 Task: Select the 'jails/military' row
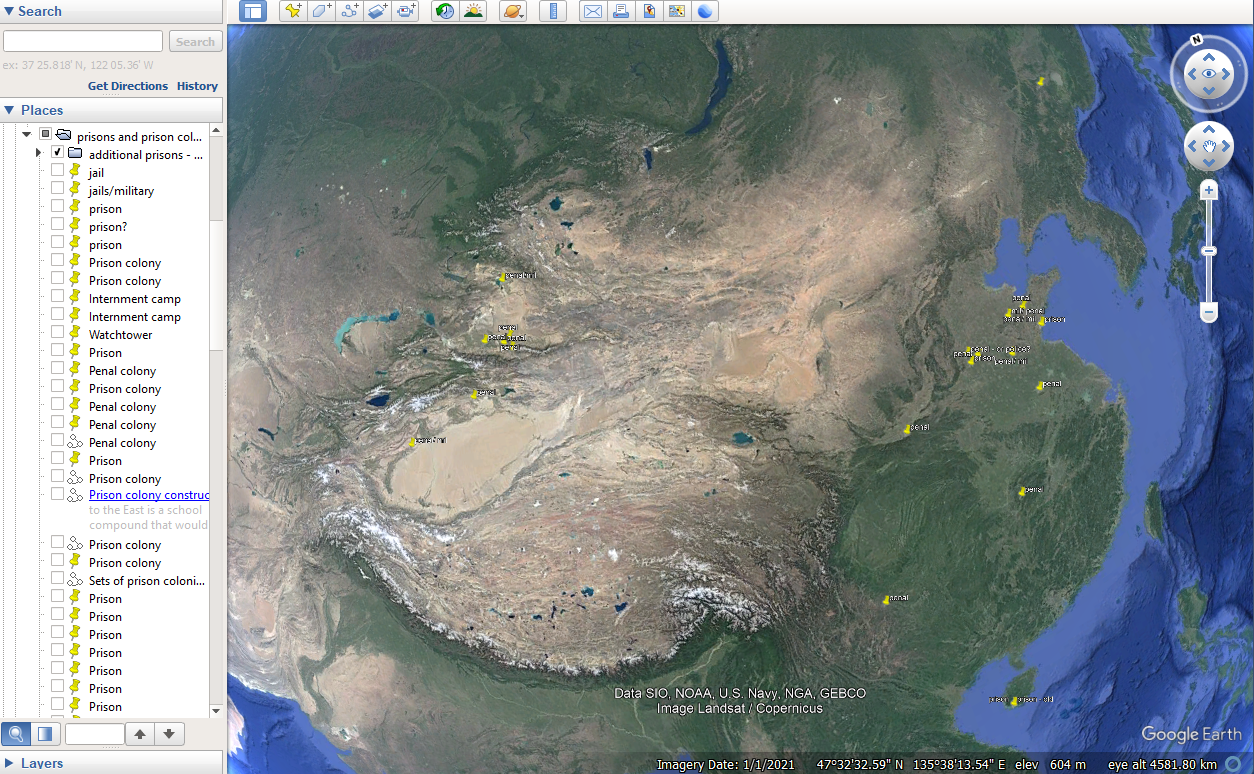click(x=121, y=191)
